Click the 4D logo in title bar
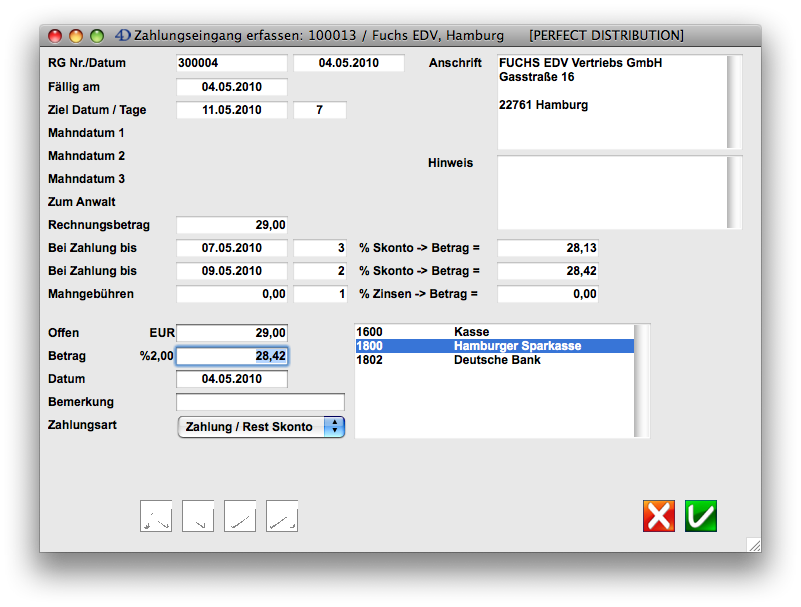Screen dimensions: 801x607 tap(122, 36)
